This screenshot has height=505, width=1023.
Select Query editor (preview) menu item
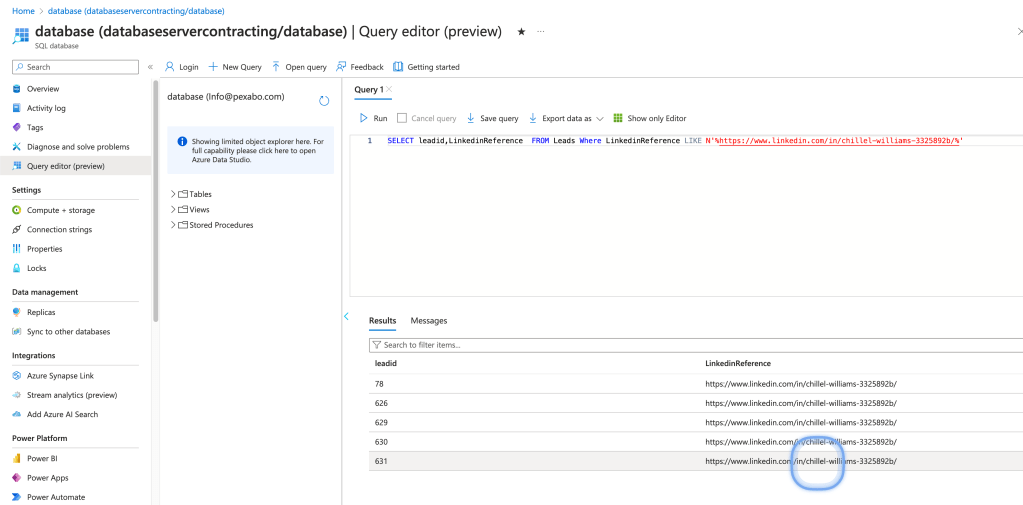coord(76,166)
